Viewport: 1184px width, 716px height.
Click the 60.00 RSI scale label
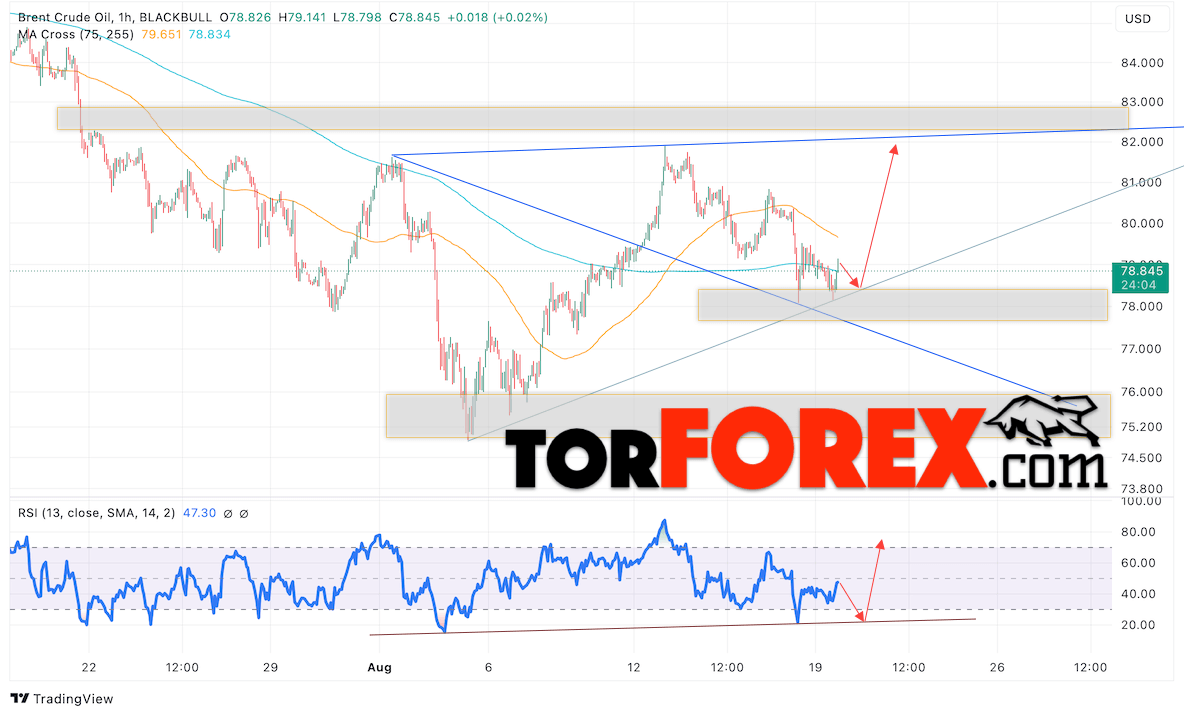coord(1138,563)
